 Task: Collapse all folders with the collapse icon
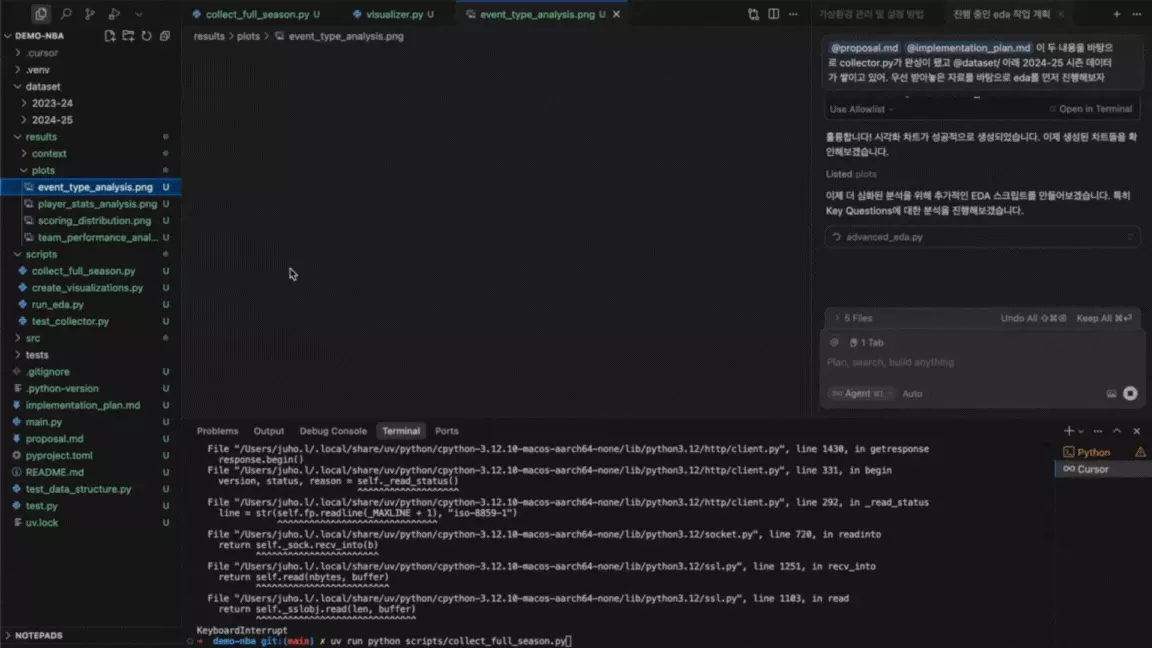pos(165,35)
